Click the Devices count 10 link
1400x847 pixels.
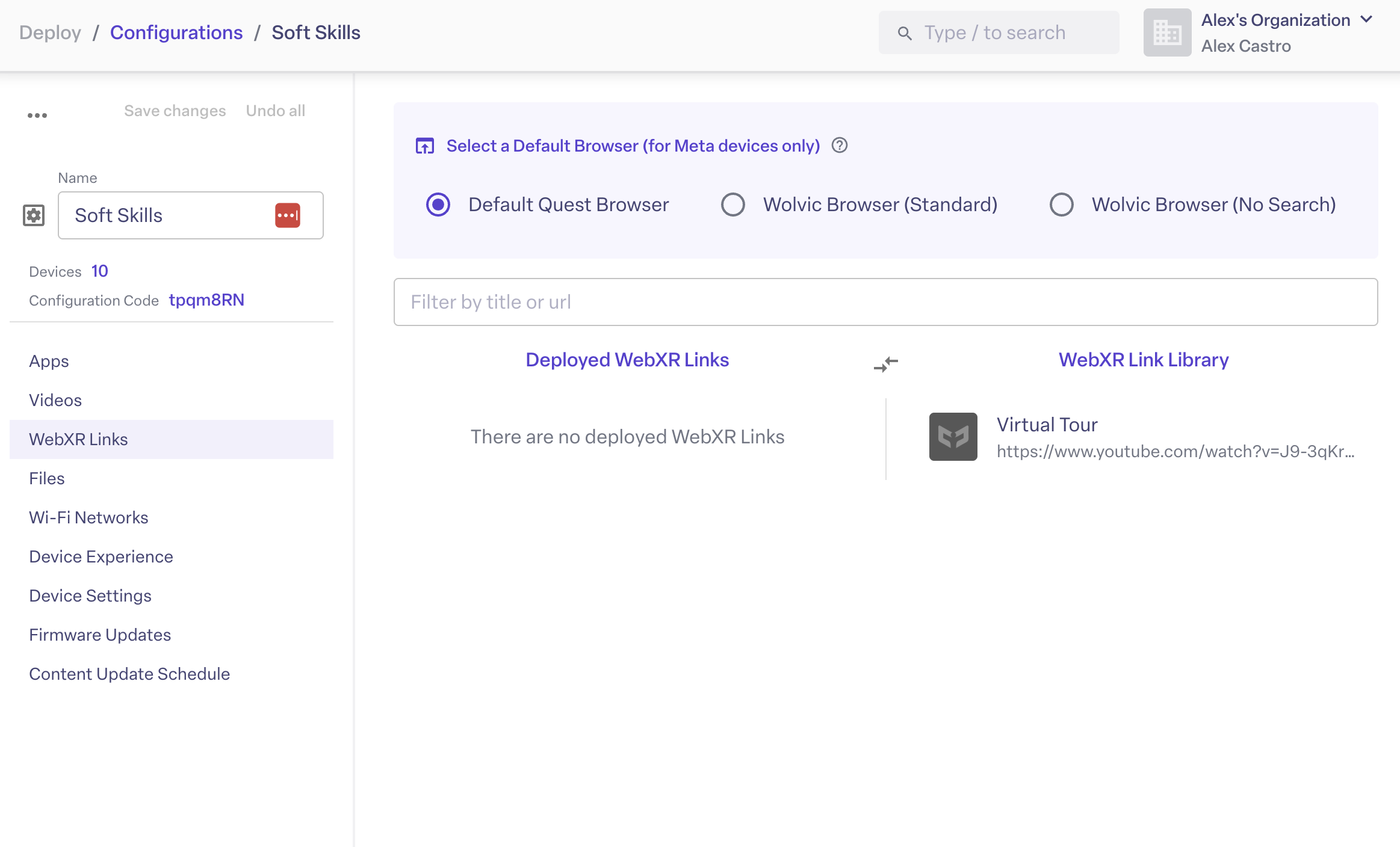click(x=100, y=271)
